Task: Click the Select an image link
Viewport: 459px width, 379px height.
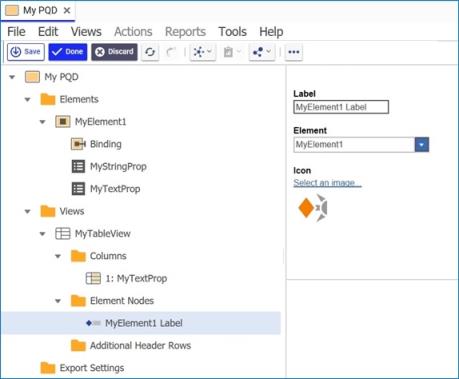Action: point(327,183)
